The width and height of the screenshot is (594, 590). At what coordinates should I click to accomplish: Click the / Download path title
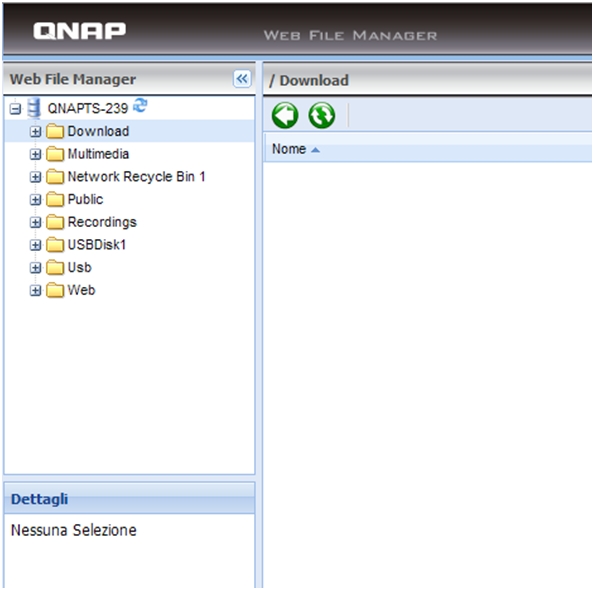click(309, 81)
